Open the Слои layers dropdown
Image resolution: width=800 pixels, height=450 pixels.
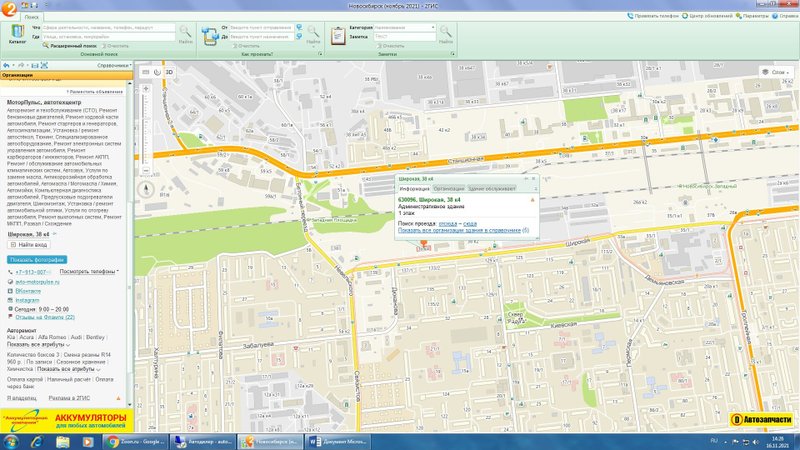776,72
